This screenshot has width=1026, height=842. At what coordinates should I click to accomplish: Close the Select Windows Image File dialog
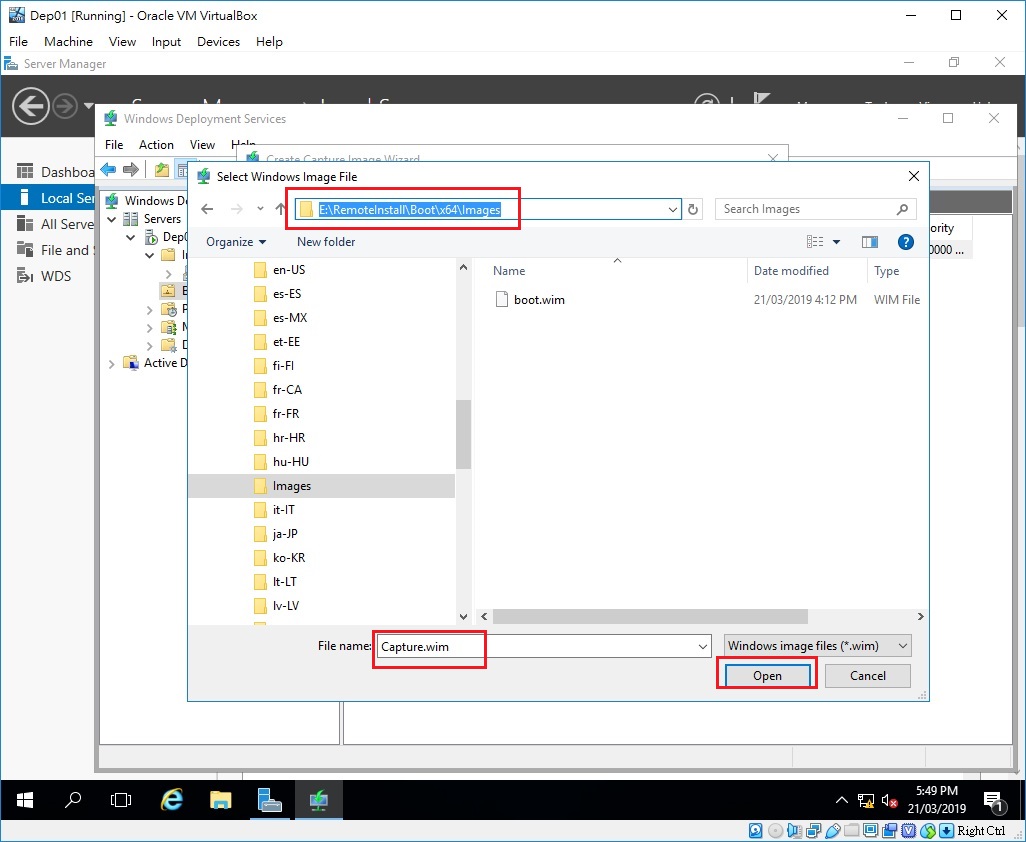pos(913,176)
